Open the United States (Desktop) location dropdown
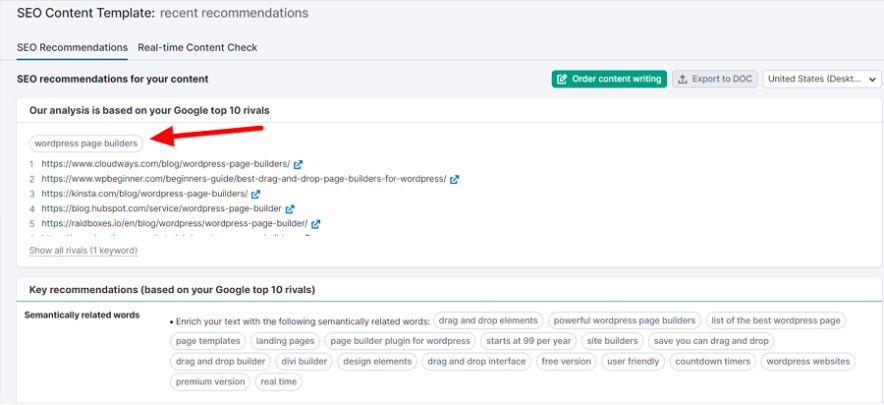884x405 pixels. coord(821,79)
